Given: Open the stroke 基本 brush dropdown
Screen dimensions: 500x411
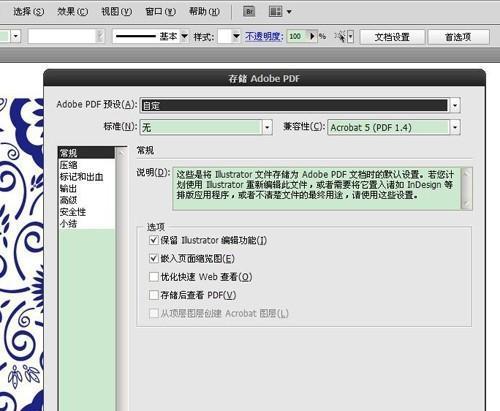Looking at the screenshot, I should click(184, 36).
